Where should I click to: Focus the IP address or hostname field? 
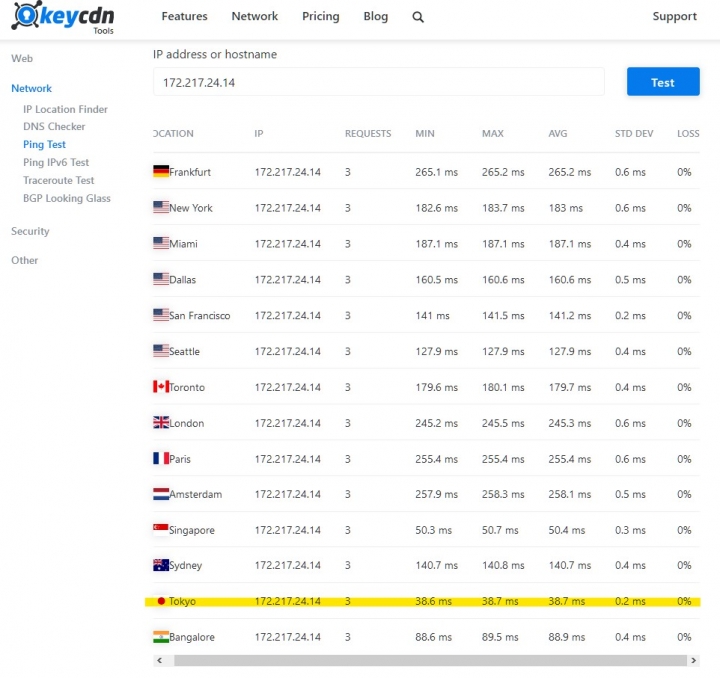click(x=378, y=82)
